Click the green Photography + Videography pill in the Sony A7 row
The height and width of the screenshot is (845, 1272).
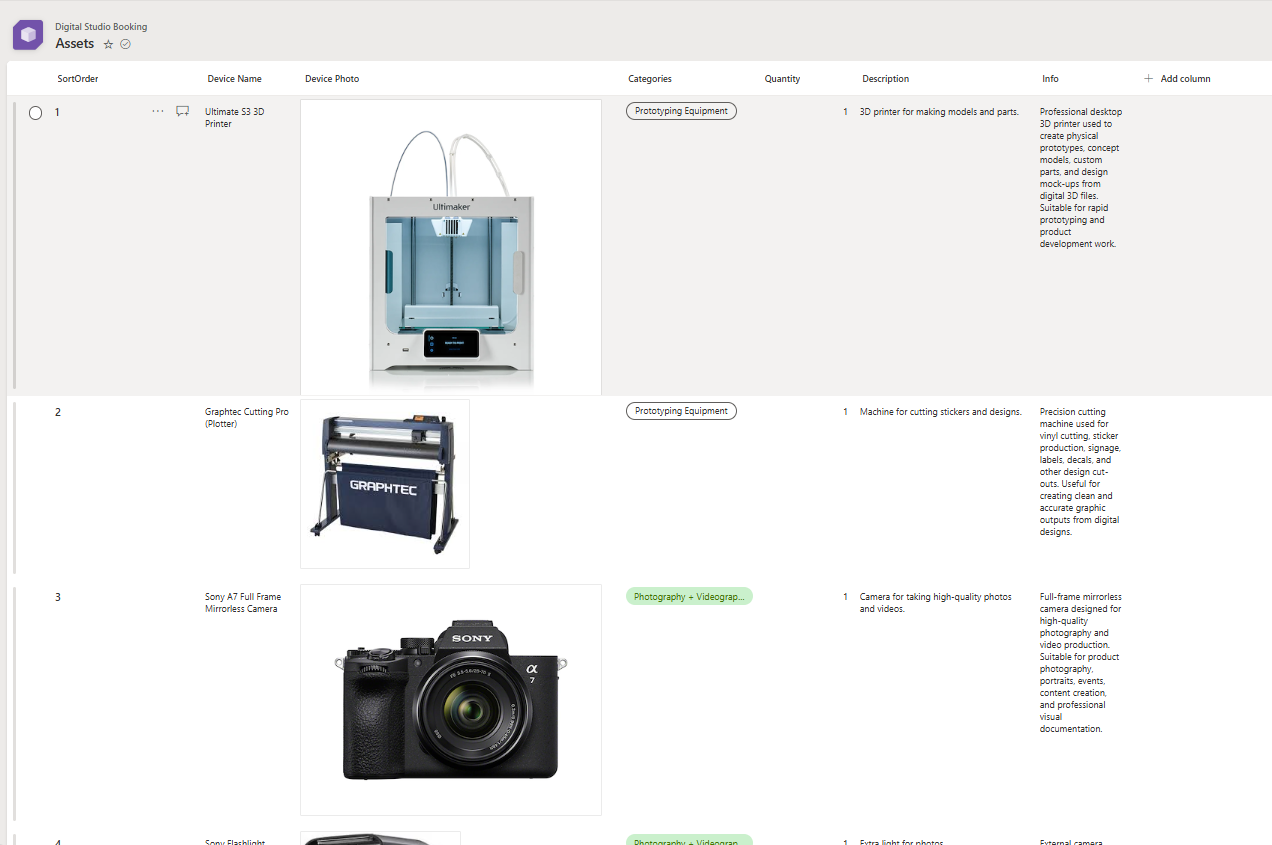(689, 596)
